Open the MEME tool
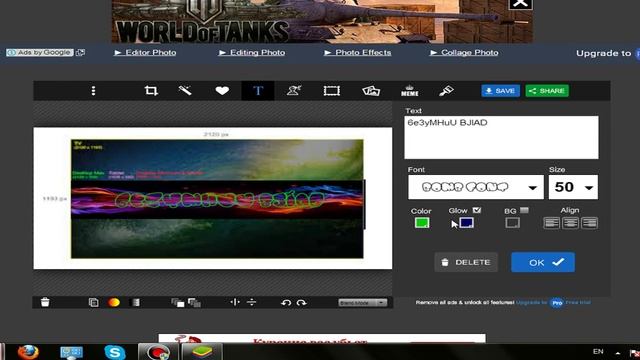 (409, 91)
